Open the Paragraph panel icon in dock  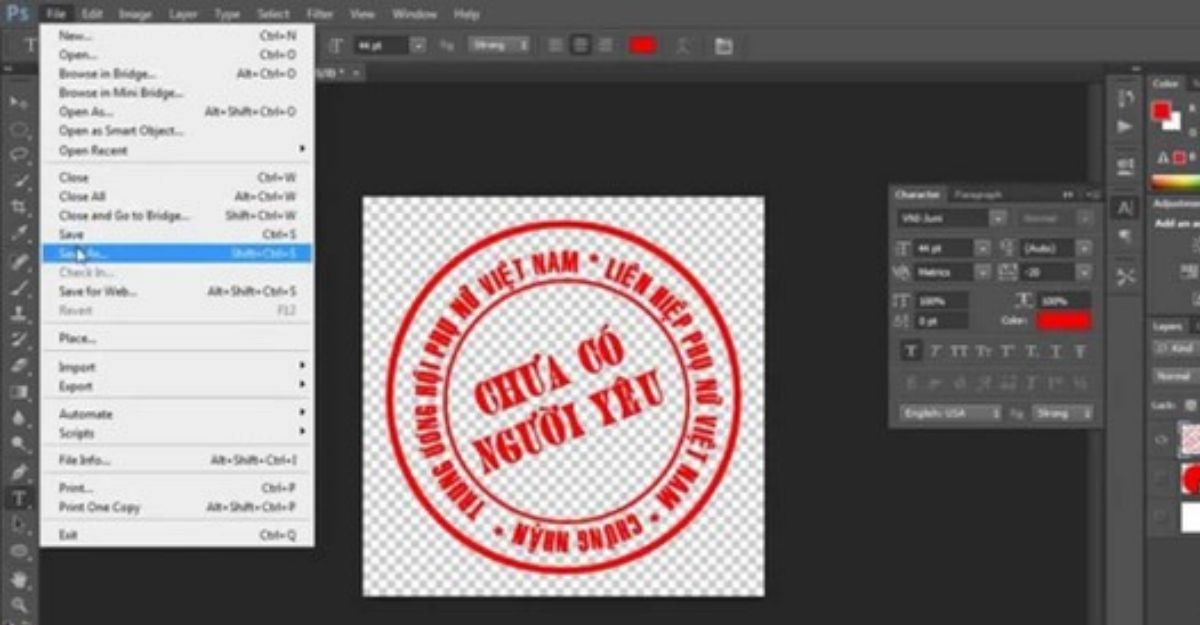point(1125,237)
